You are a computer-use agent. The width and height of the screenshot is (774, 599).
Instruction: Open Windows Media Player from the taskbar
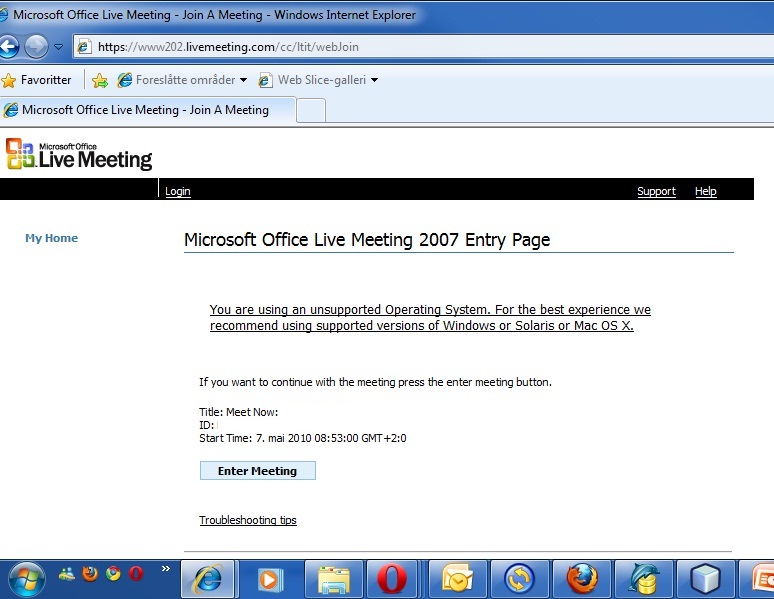coord(271,579)
